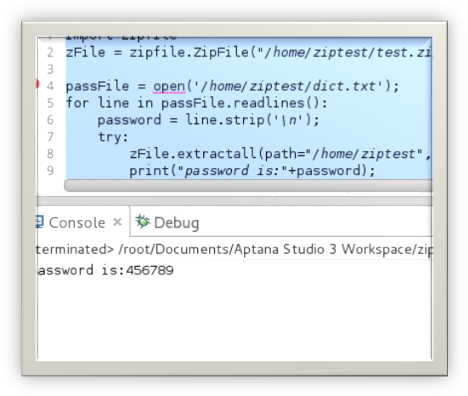Viewport: 468px width, 396px height.
Task: Click the console output password is:456789
Action: [x=105, y=270]
